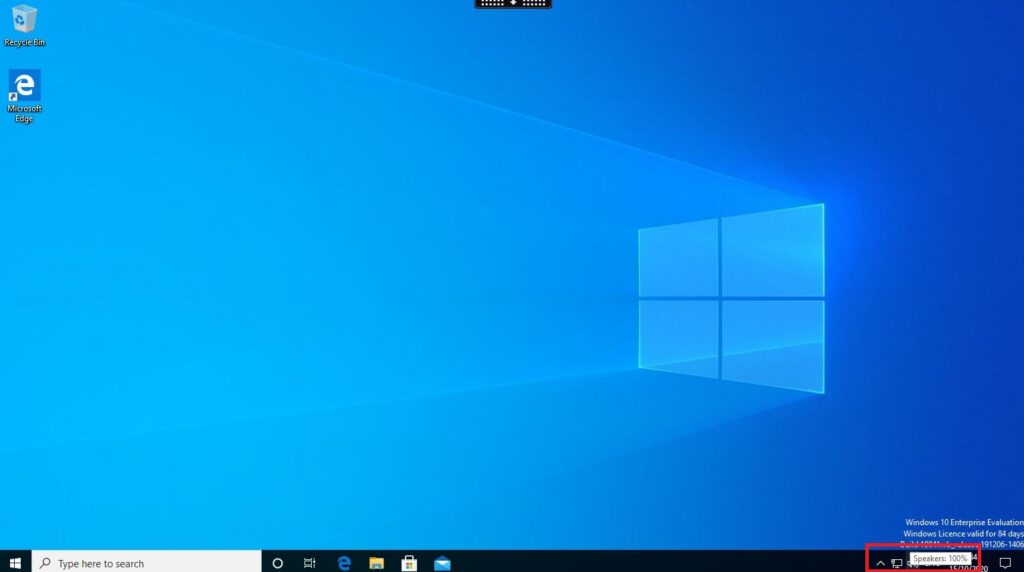Screen dimensions: 1024x572
Task: Expand hidden system tray icons chevron
Action: [x=880, y=564]
